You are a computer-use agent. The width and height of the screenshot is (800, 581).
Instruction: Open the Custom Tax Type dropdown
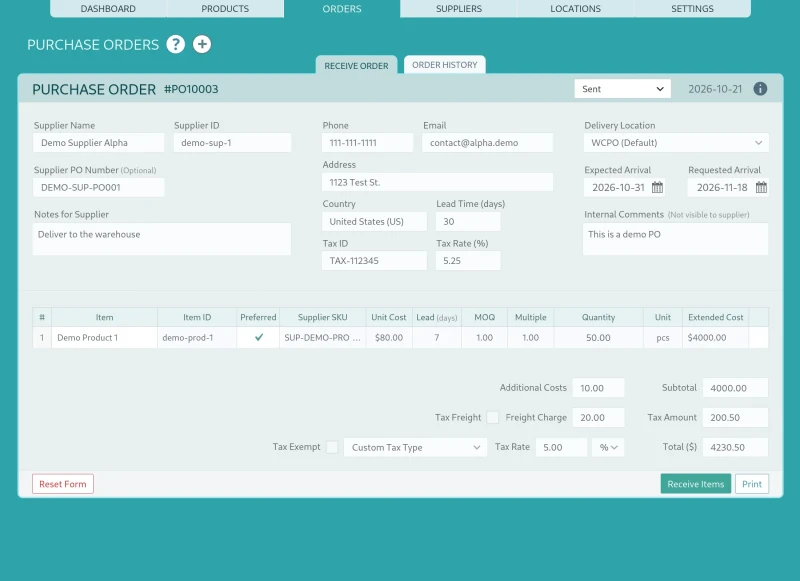pos(415,447)
